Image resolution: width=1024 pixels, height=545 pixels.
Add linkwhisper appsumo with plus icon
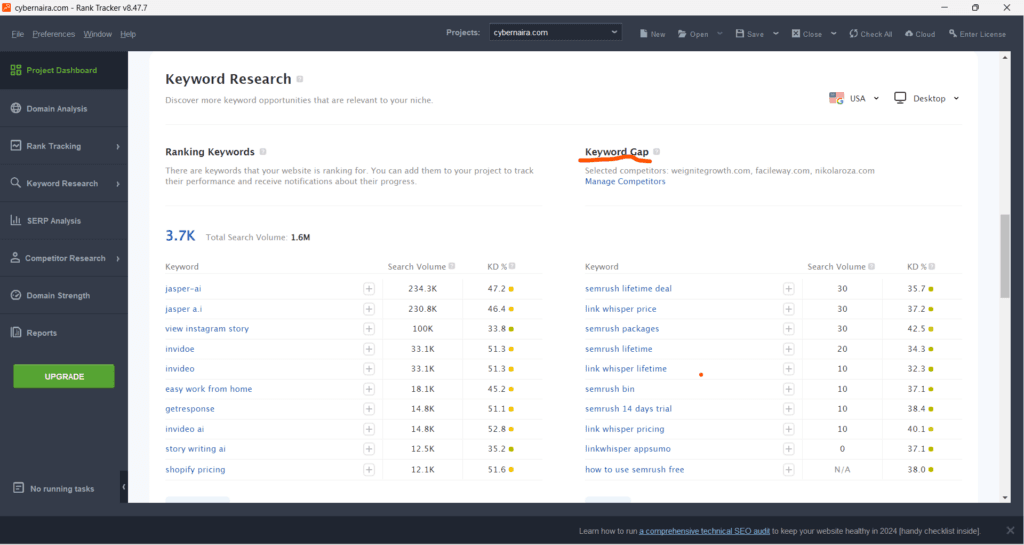click(788, 449)
